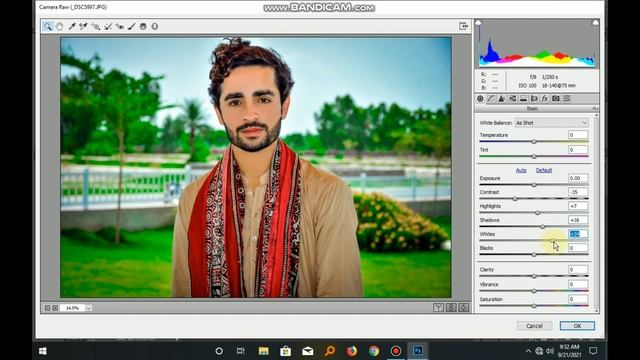This screenshot has height=360, width=640.
Task: Click the Exposure slider handle
Action: pos(534,185)
